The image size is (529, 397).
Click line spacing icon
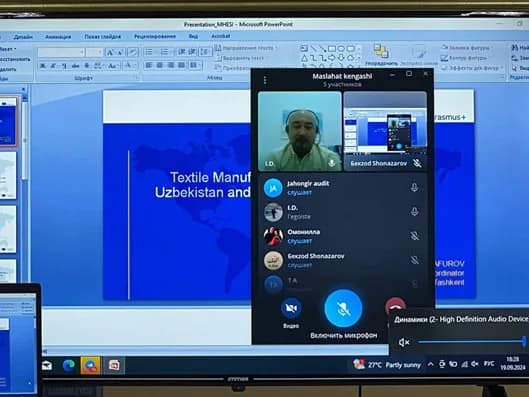(204, 52)
